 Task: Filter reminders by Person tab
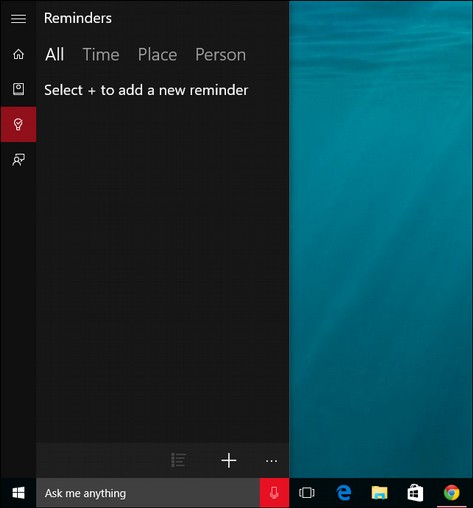point(220,54)
